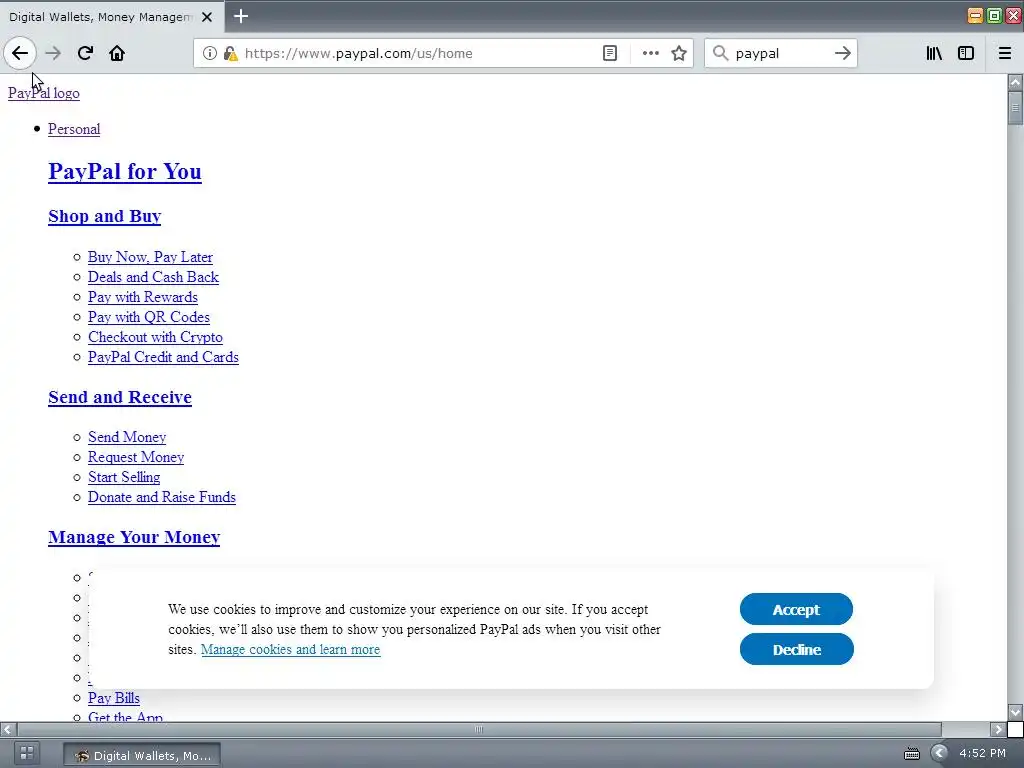Image resolution: width=1024 pixels, height=768 pixels.
Task: Open the Send and Receive section
Action: pyautogui.click(x=120, y=397)
